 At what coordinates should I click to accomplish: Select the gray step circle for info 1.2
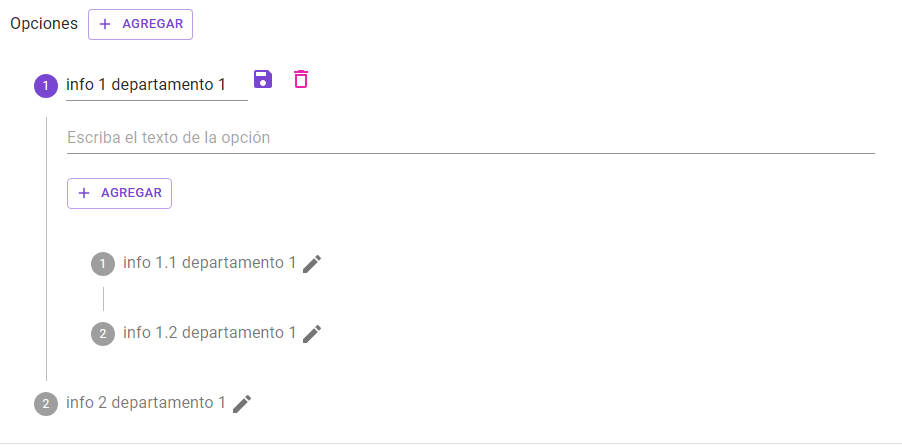coord(103,334)
